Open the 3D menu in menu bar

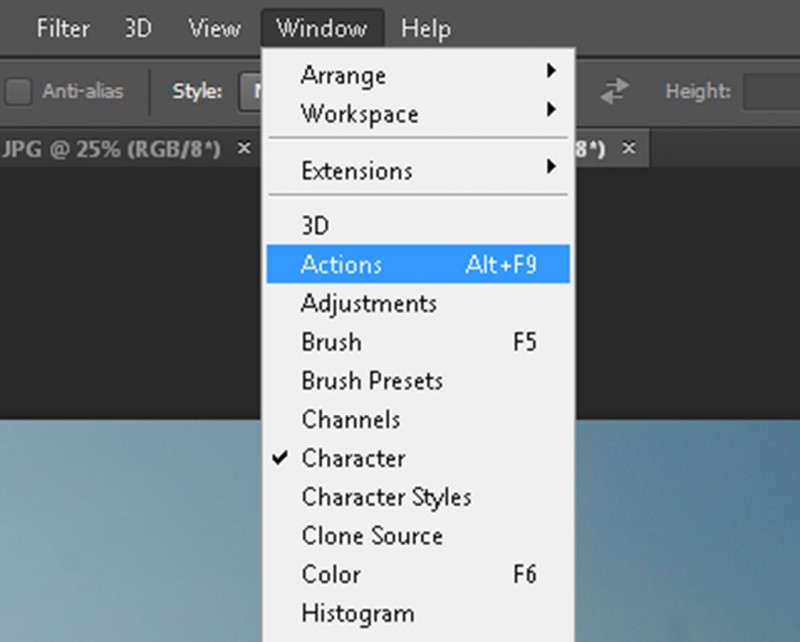(x=138, y=28)
